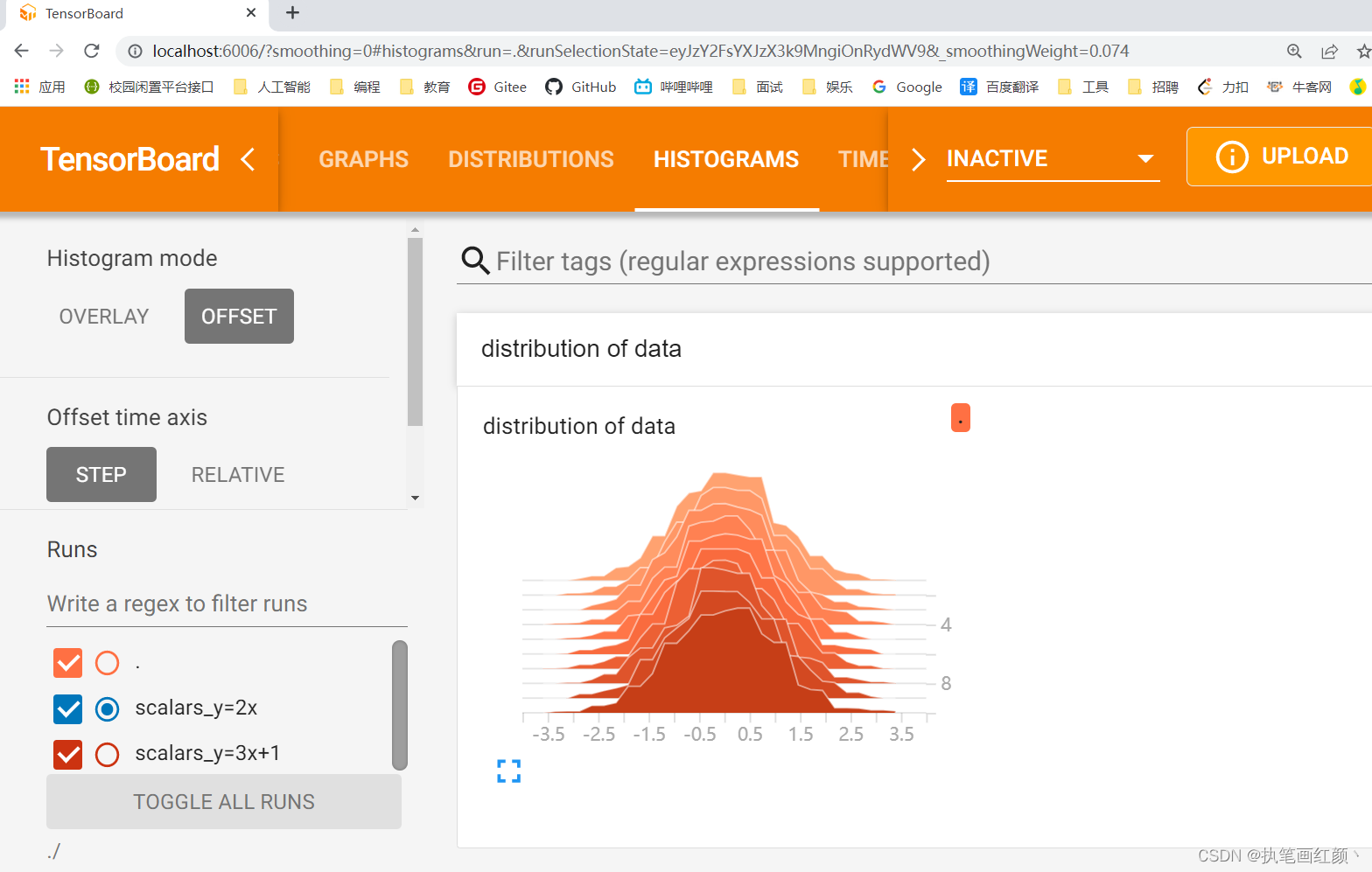This screenshot has width=1372, height=872.
Task: Open the 娱乐 bookmark folder
Action: pyautogui.click(x=828, y=87)
